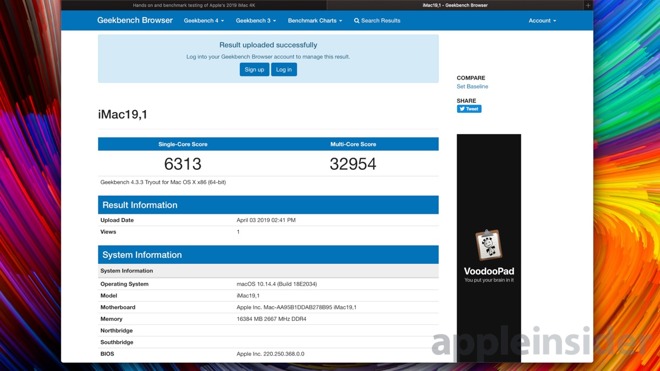
Task: Click the COMPARE sidebar heading
Action: pos(471,78)
